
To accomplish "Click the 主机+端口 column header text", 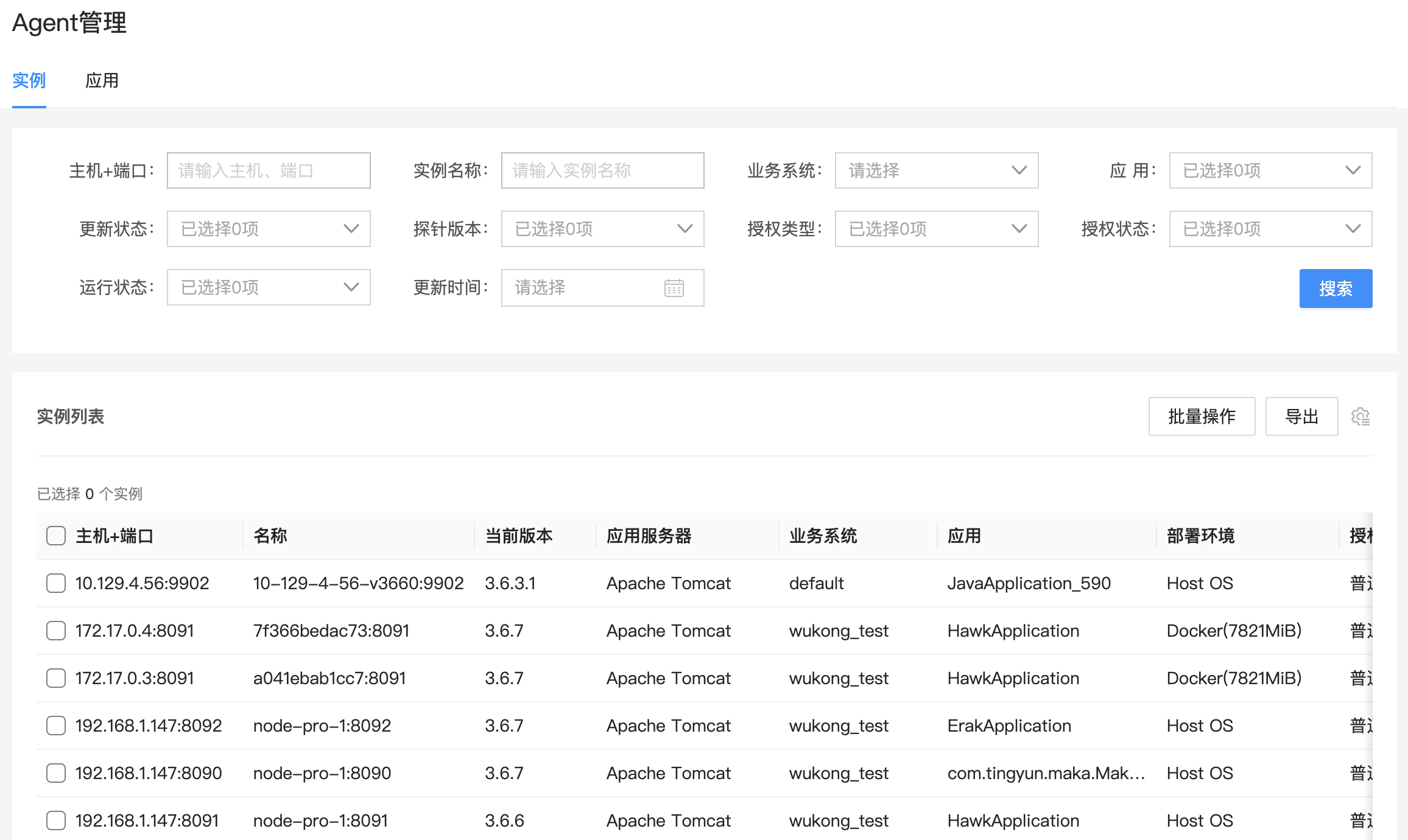I will pyautogui.click(x=114, y=536).
